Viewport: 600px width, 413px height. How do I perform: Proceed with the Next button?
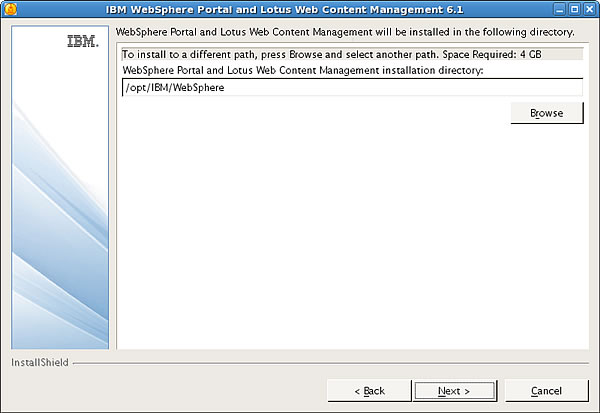[x=454, y=391]
